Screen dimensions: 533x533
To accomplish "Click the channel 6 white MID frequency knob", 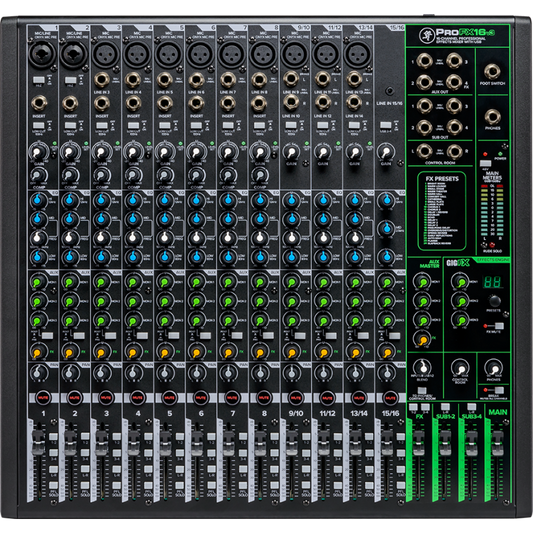I will (196, 238).
